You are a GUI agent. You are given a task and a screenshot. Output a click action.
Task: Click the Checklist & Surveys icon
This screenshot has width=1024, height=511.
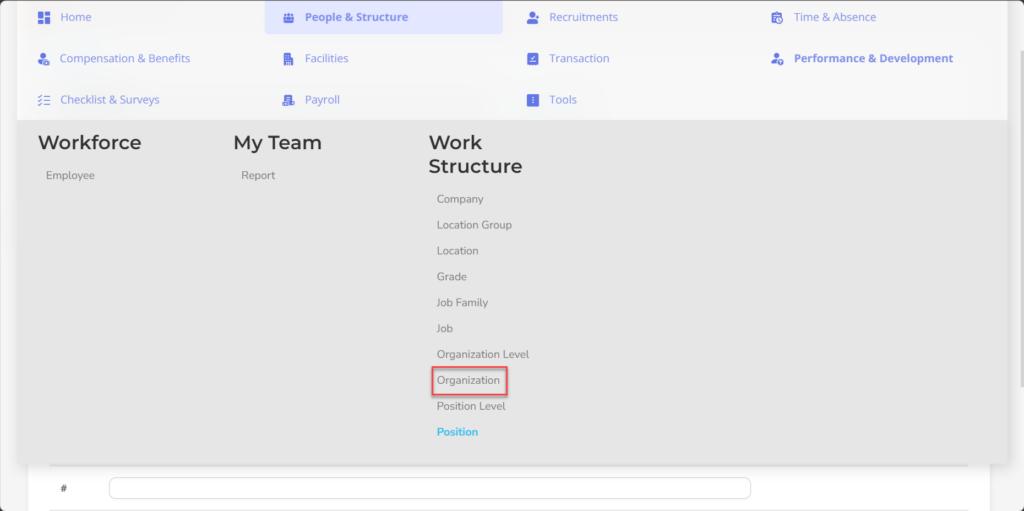pyautogui.click(x=44, y=100)
